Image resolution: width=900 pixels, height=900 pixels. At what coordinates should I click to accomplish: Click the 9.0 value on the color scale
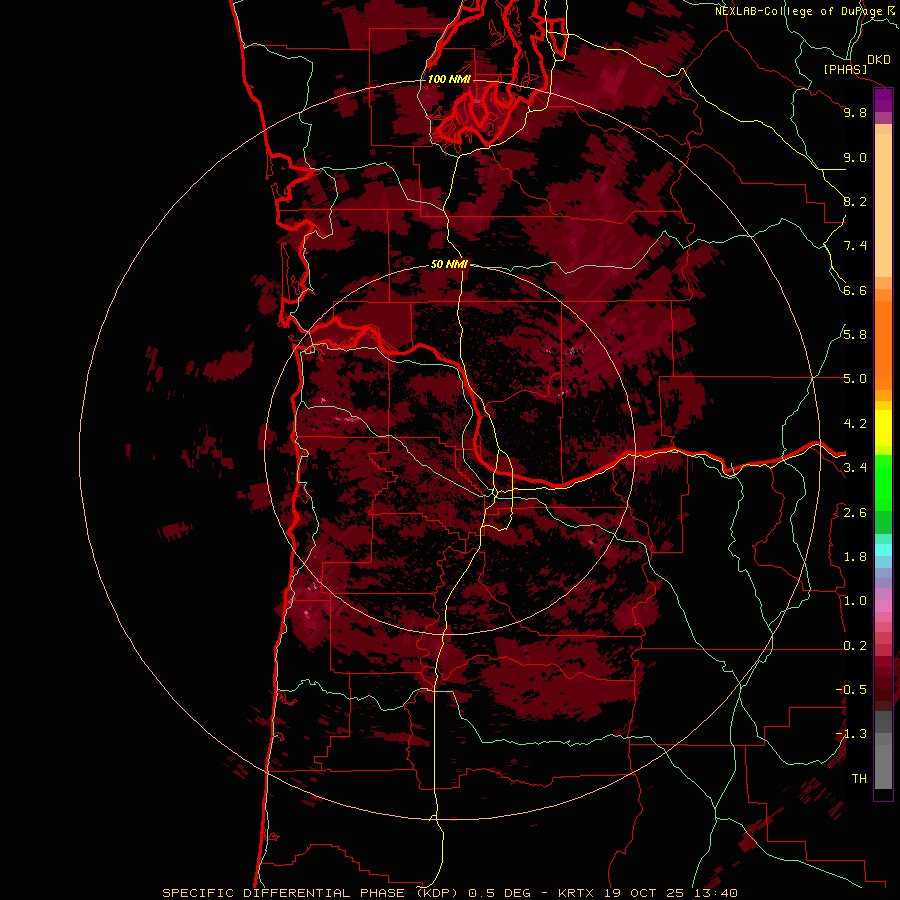[855, 157]
